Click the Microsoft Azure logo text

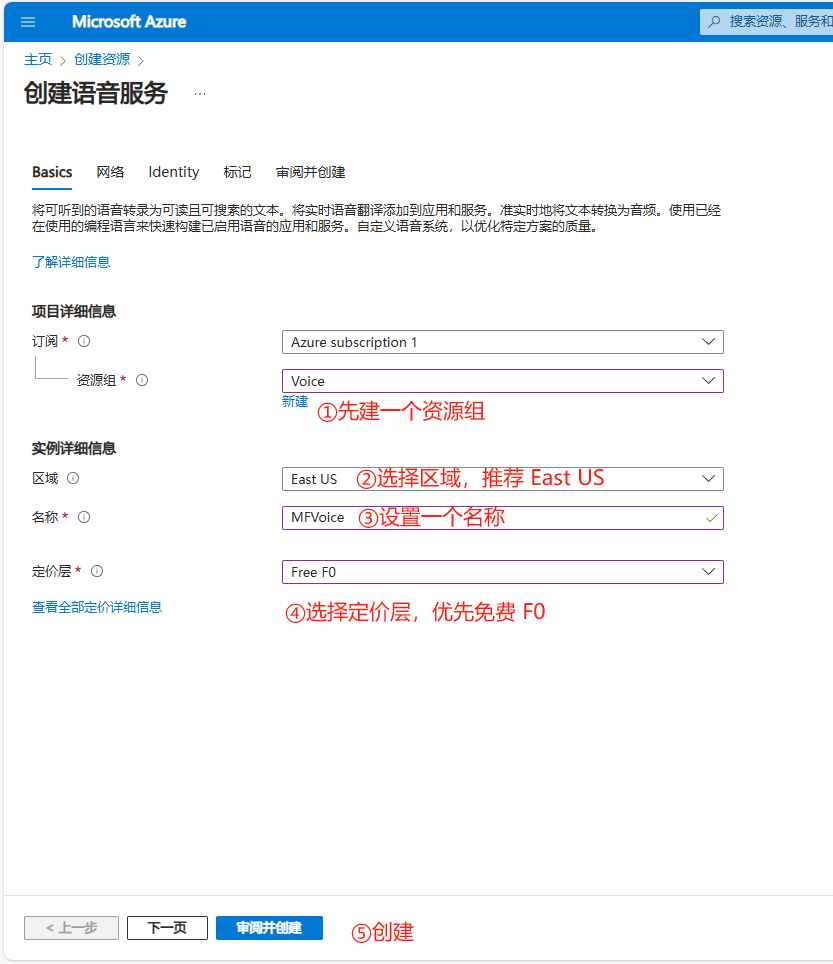[x=129, y=22]
